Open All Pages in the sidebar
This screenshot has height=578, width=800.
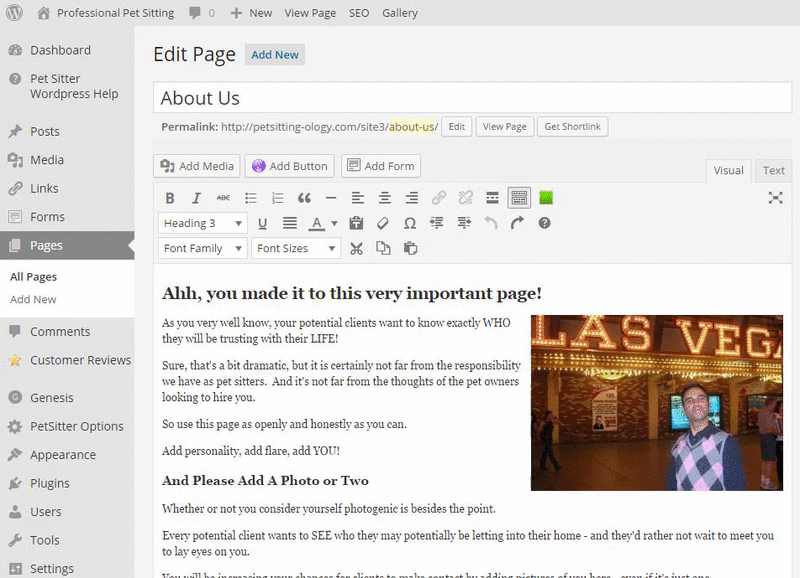[x=33, y=277]
